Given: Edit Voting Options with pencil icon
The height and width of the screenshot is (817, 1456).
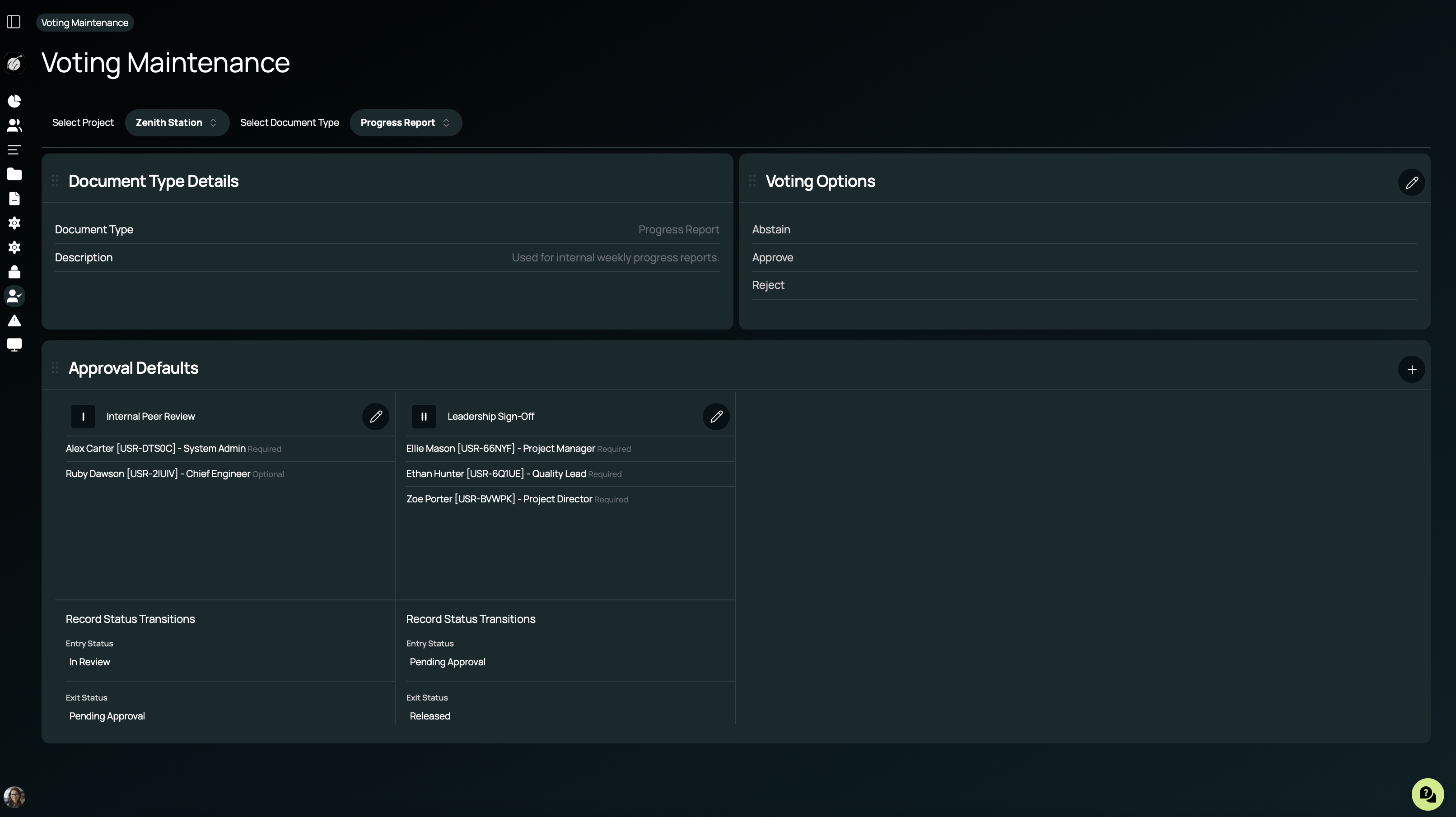Looking at the screenshot, I should [1411, 182].
